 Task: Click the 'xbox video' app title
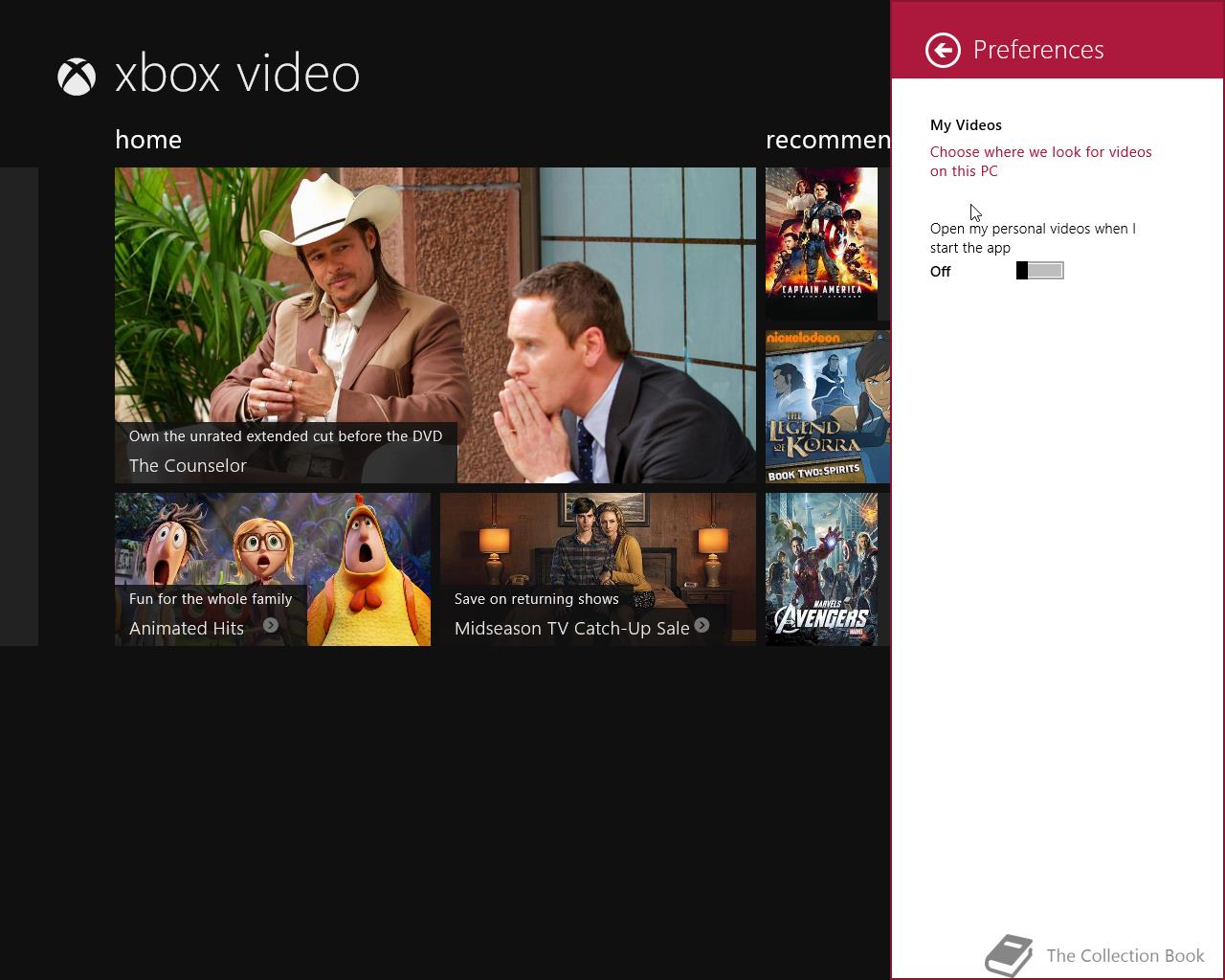click(x=237, y=75)
